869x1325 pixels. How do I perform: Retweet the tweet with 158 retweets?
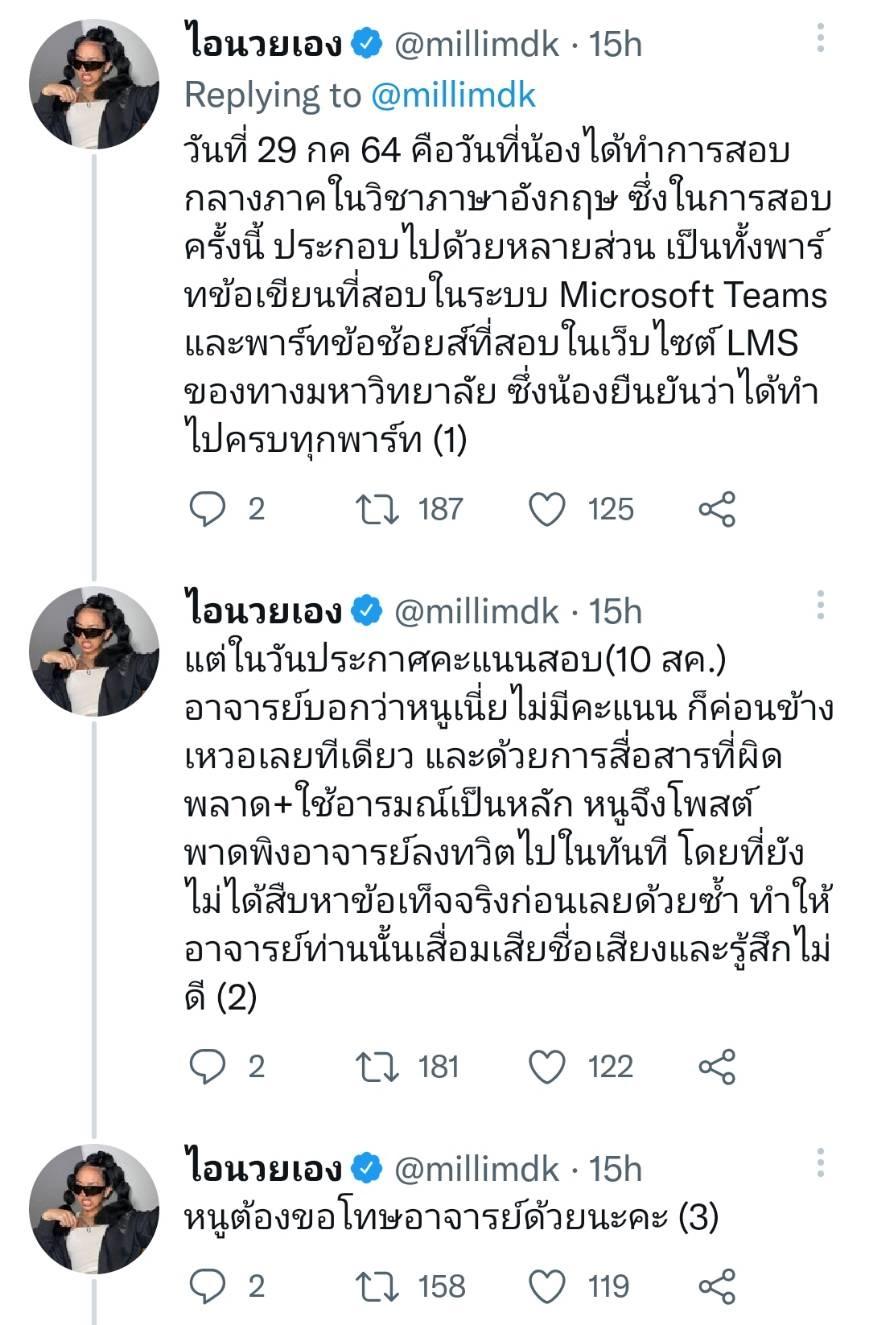(378, 1285)
